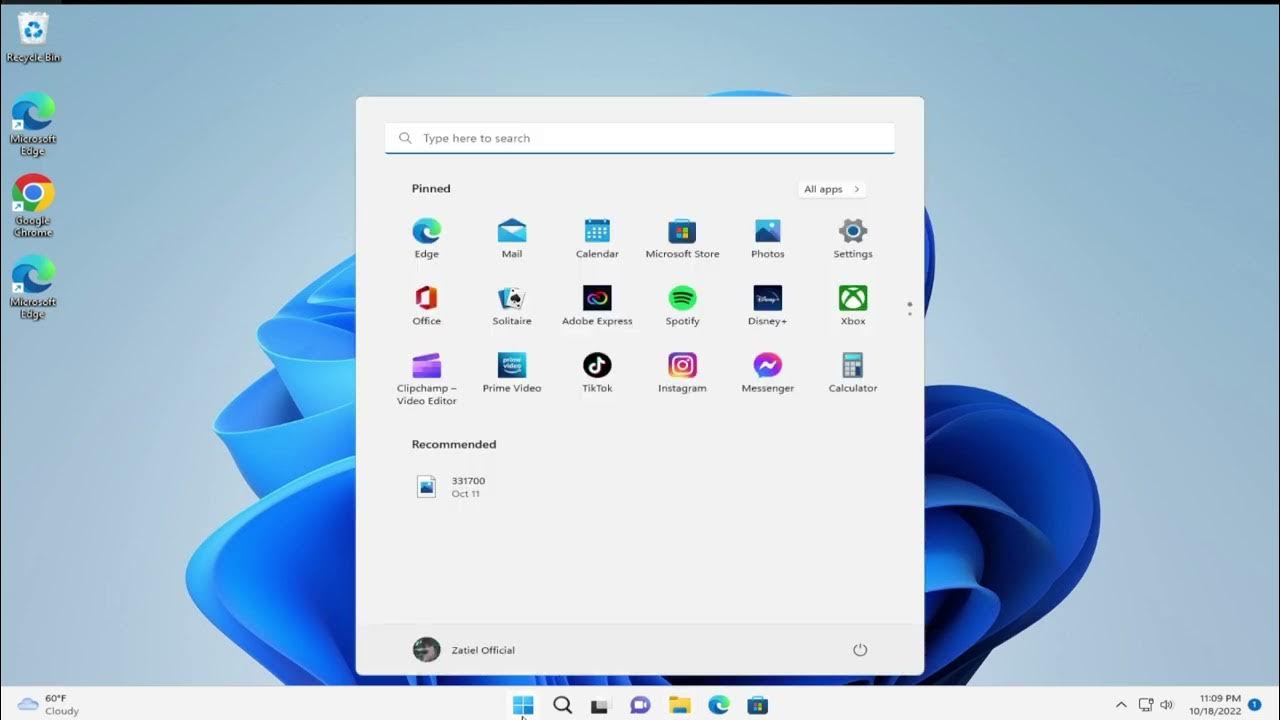This screenshot has width=1280, height=720.
Task: Click the Windows Start button on taskbar
Action: pos(523,705)
